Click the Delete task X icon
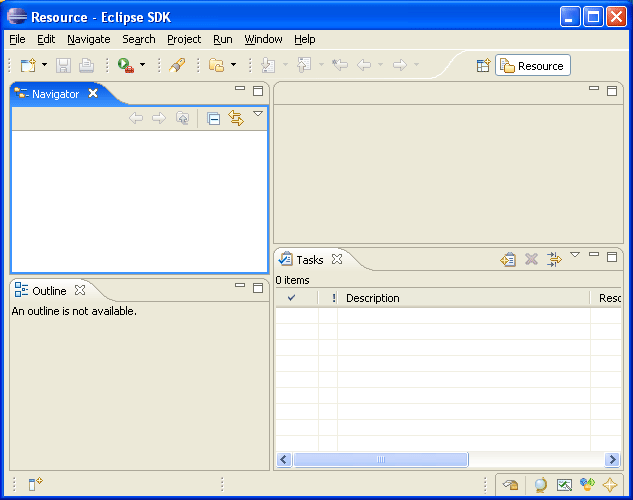Image resolution: width=633 pixels, height=500 pixels. (531, 259)
